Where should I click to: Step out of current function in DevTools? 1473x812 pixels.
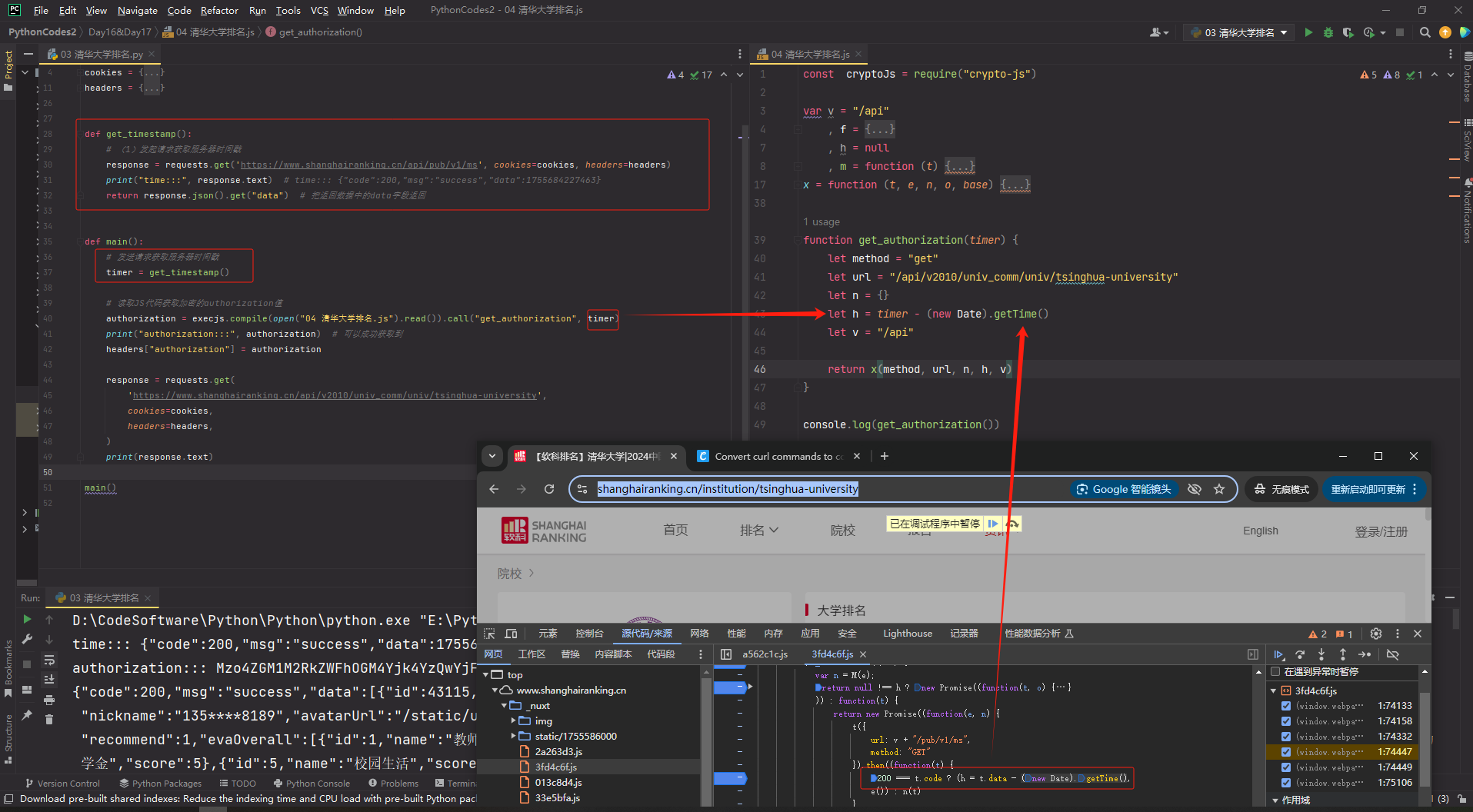pyautogui.click(x=1343, y=654)
